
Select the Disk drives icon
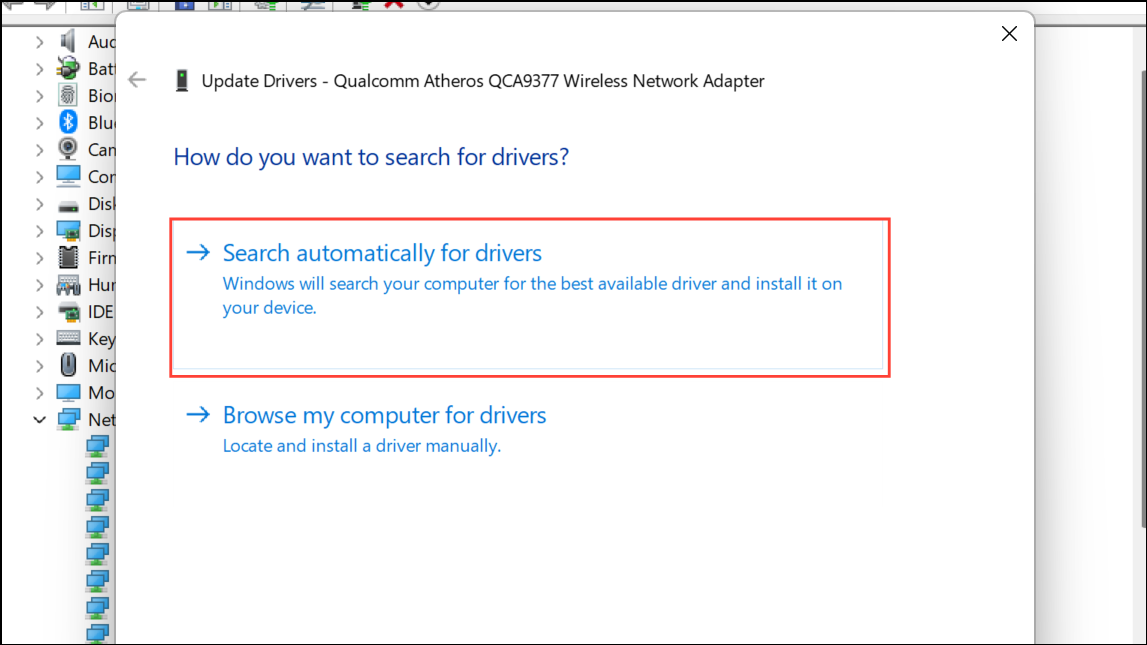(x=68, y=204)
